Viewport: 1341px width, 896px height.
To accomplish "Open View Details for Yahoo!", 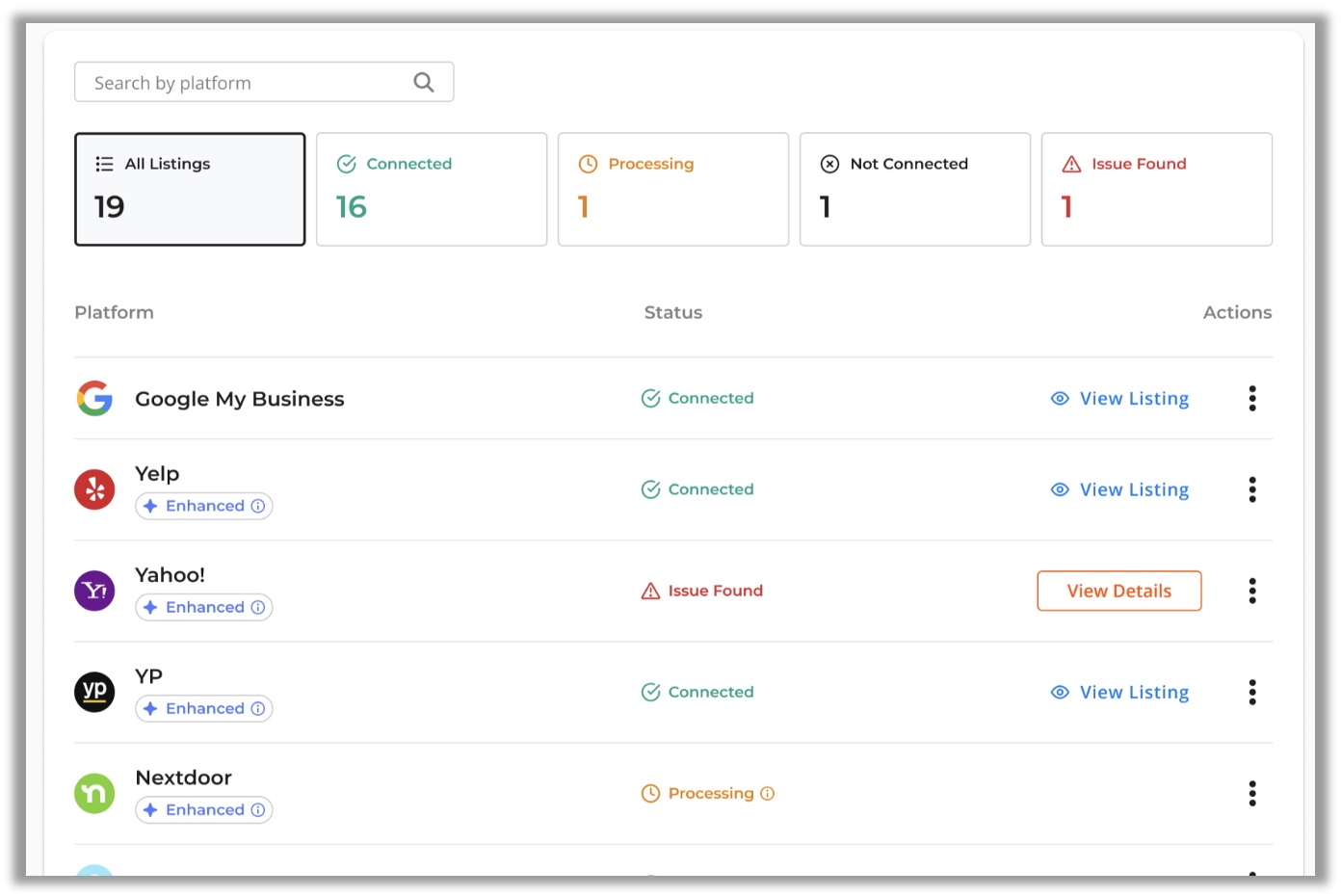I will pos(1119,591).
